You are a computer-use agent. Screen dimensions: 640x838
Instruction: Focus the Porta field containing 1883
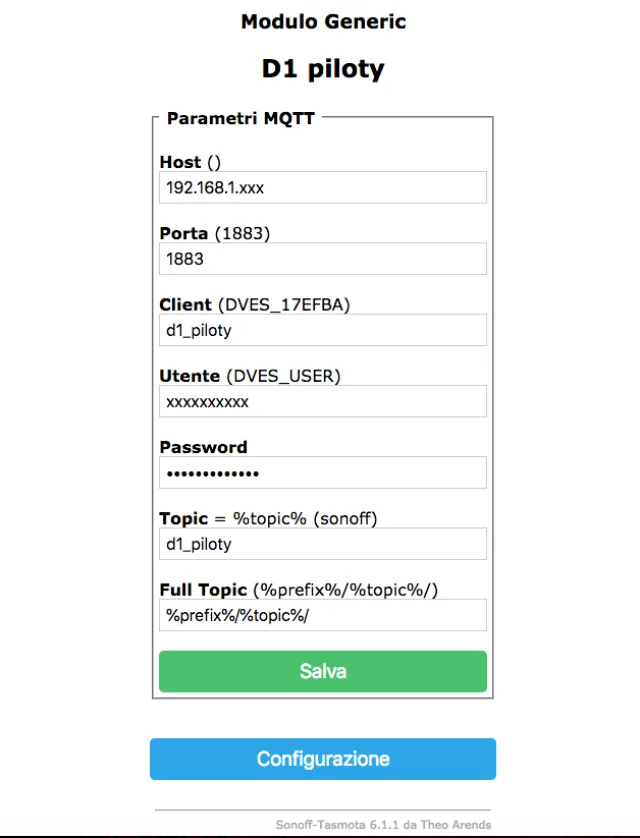click(x=322, y=259)
